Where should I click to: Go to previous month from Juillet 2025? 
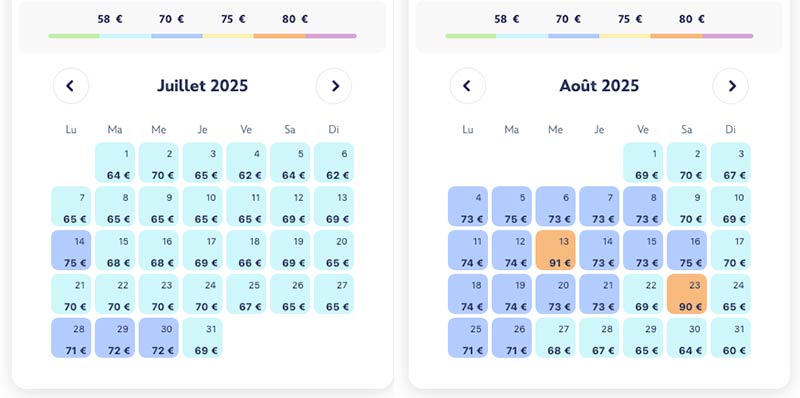point(71,86)
